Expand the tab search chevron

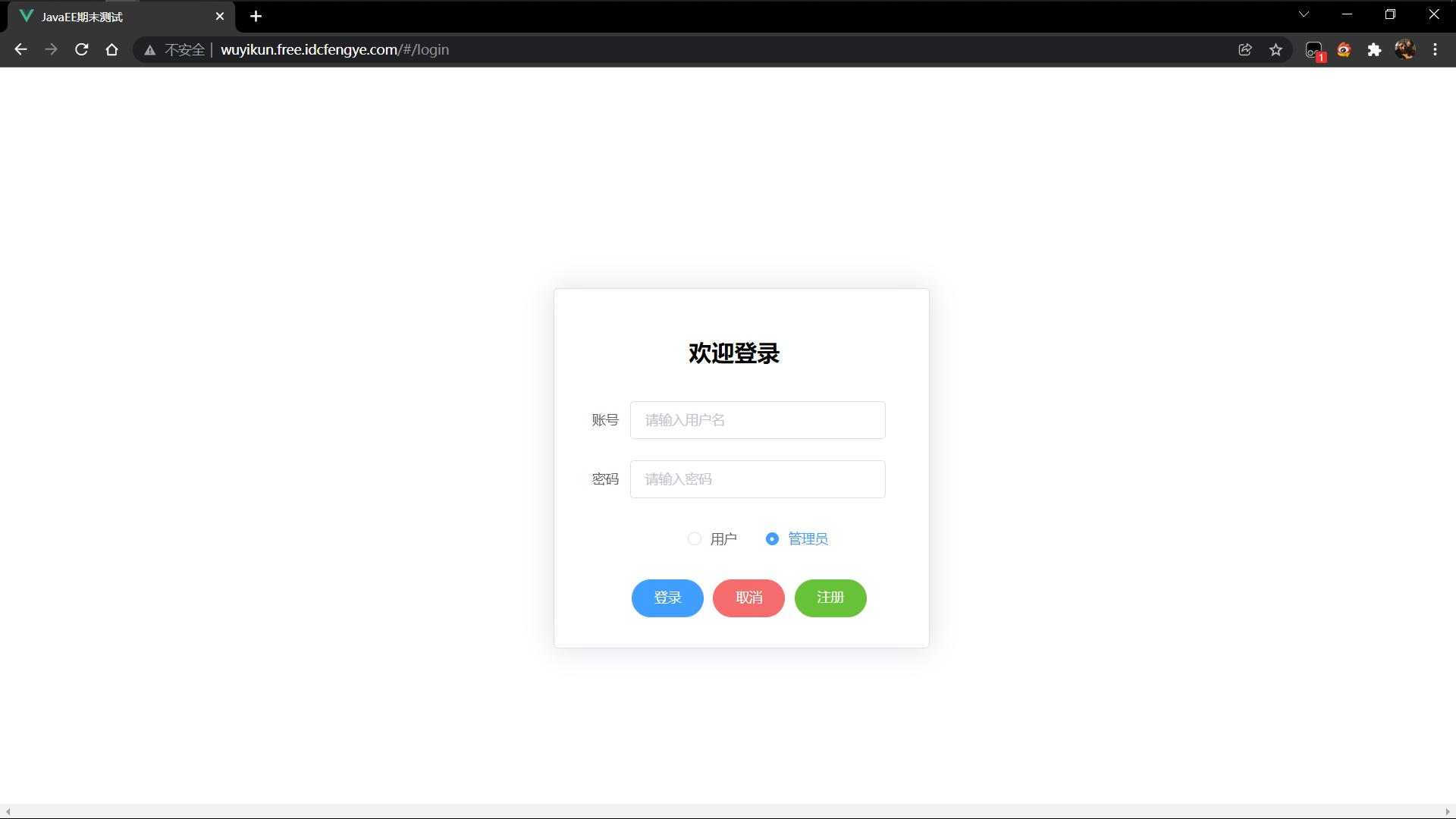pyautogui.click(x=1304, y=14)
